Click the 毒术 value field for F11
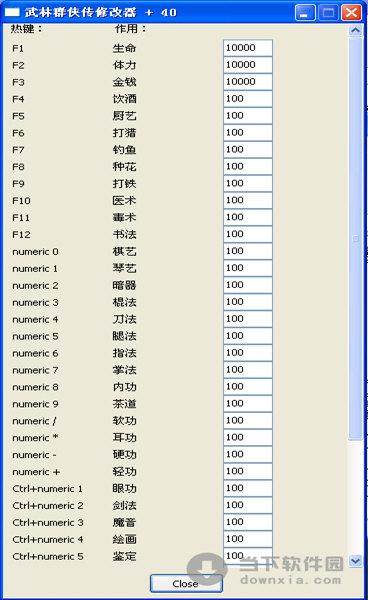The image size is (368, 600). click(x=248, y=217)
